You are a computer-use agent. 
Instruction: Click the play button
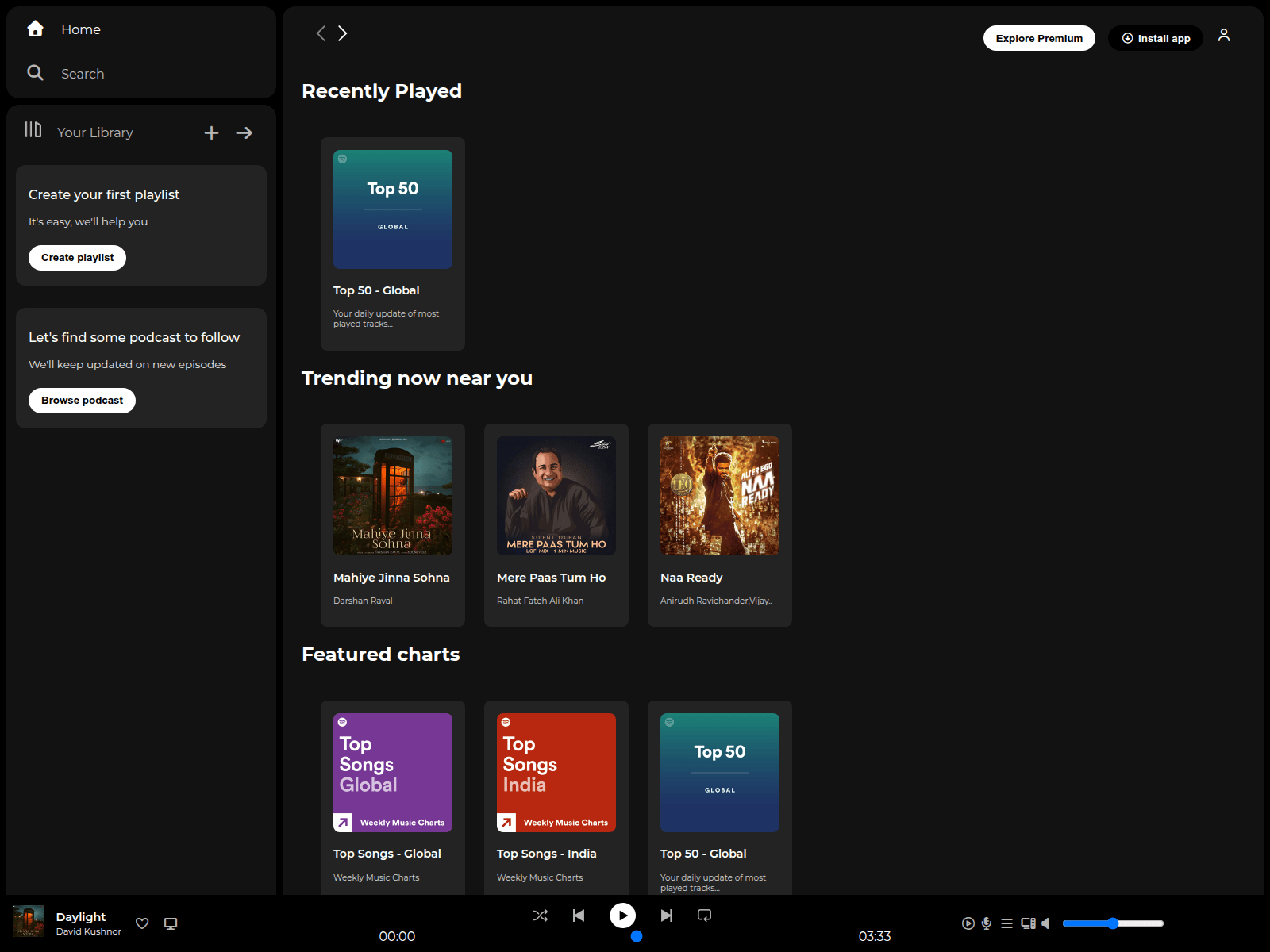click(x=622, y=916)
